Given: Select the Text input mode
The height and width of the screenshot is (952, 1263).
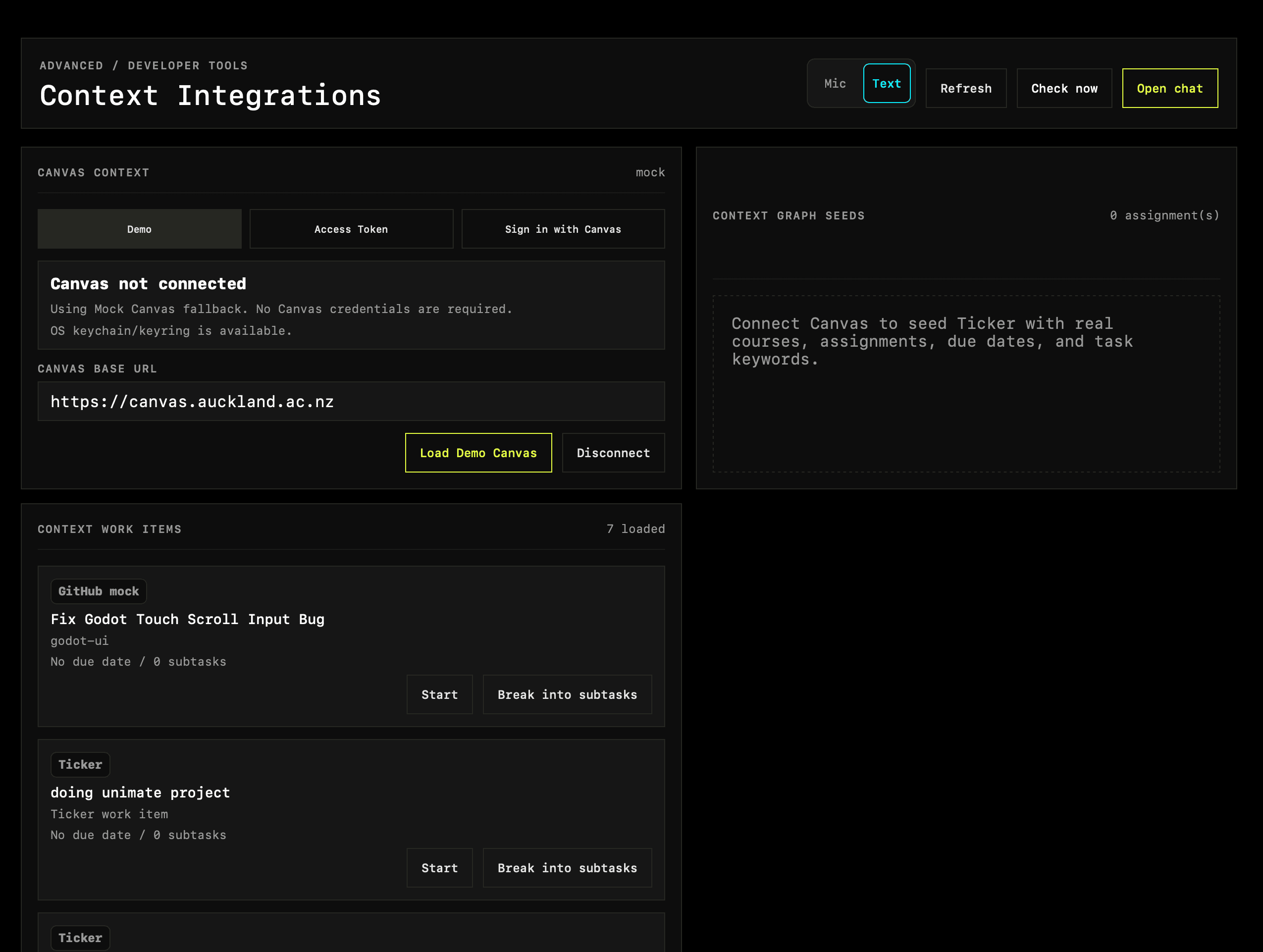Looking at the screenshot, I should [886, 83].
